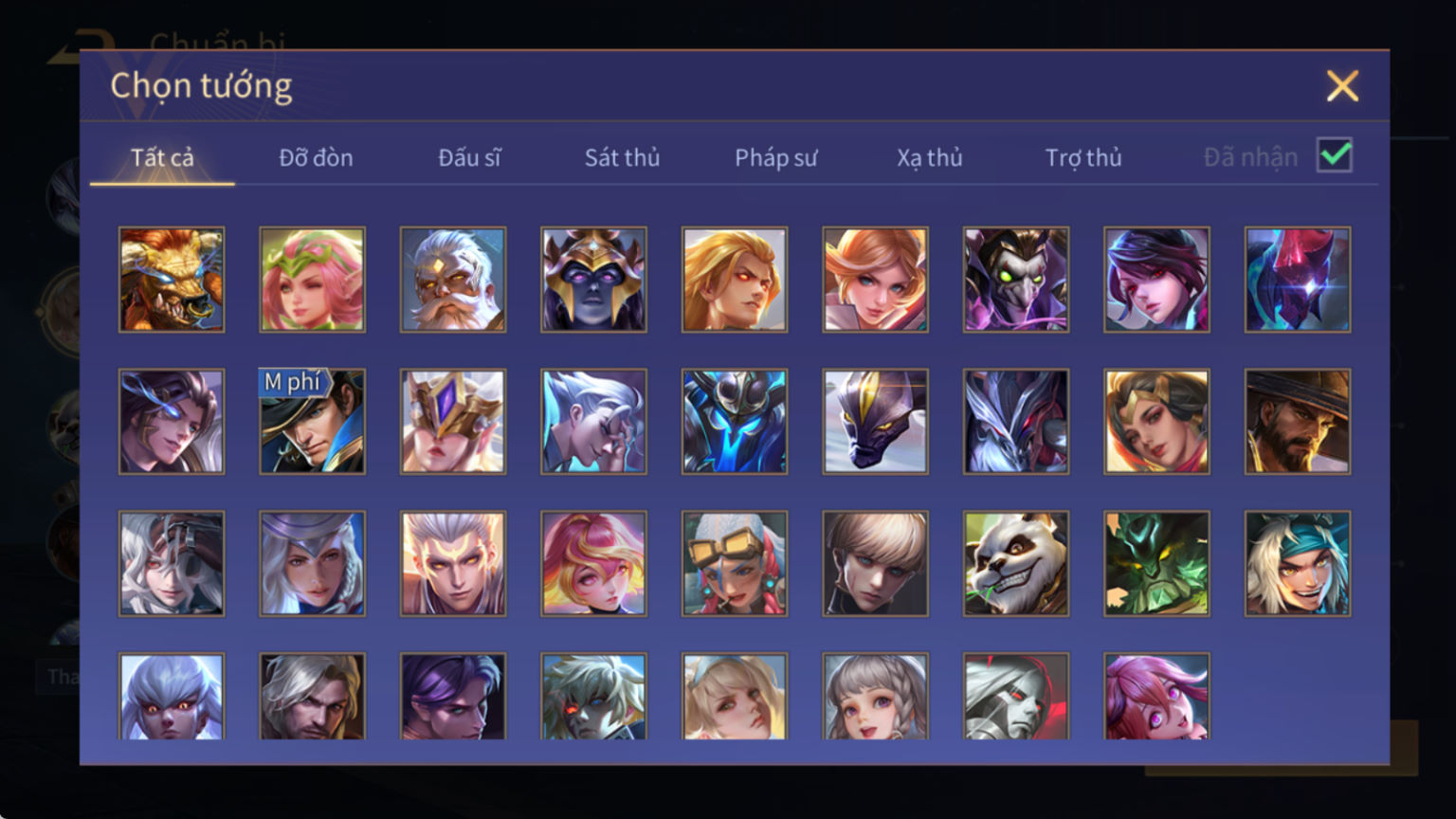Open the Đấu sĩ tab

469,157
